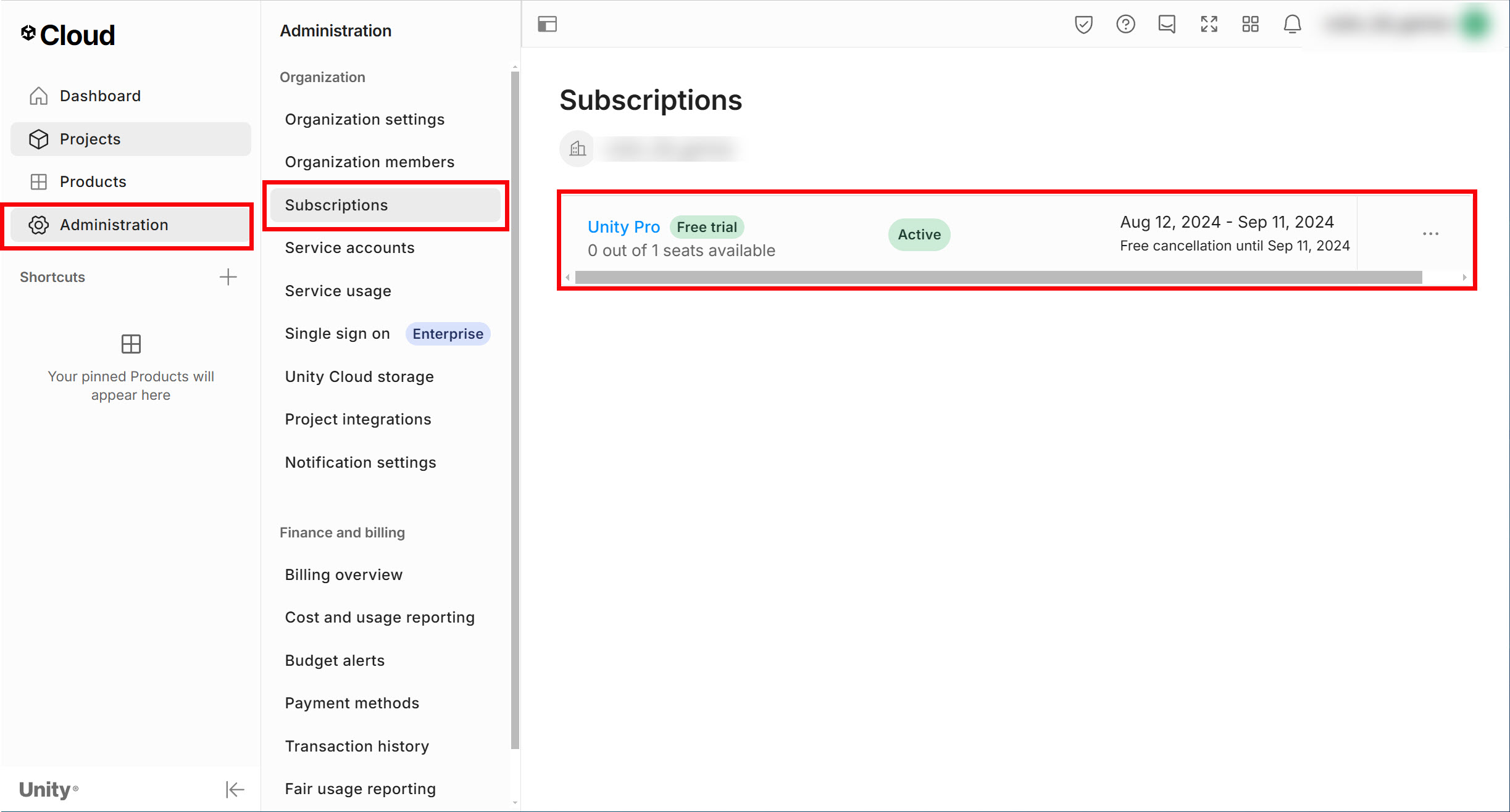The height and width of the screenshot is (812, 1510).
Task: Click the notification bell icon
Action: 1292,24
